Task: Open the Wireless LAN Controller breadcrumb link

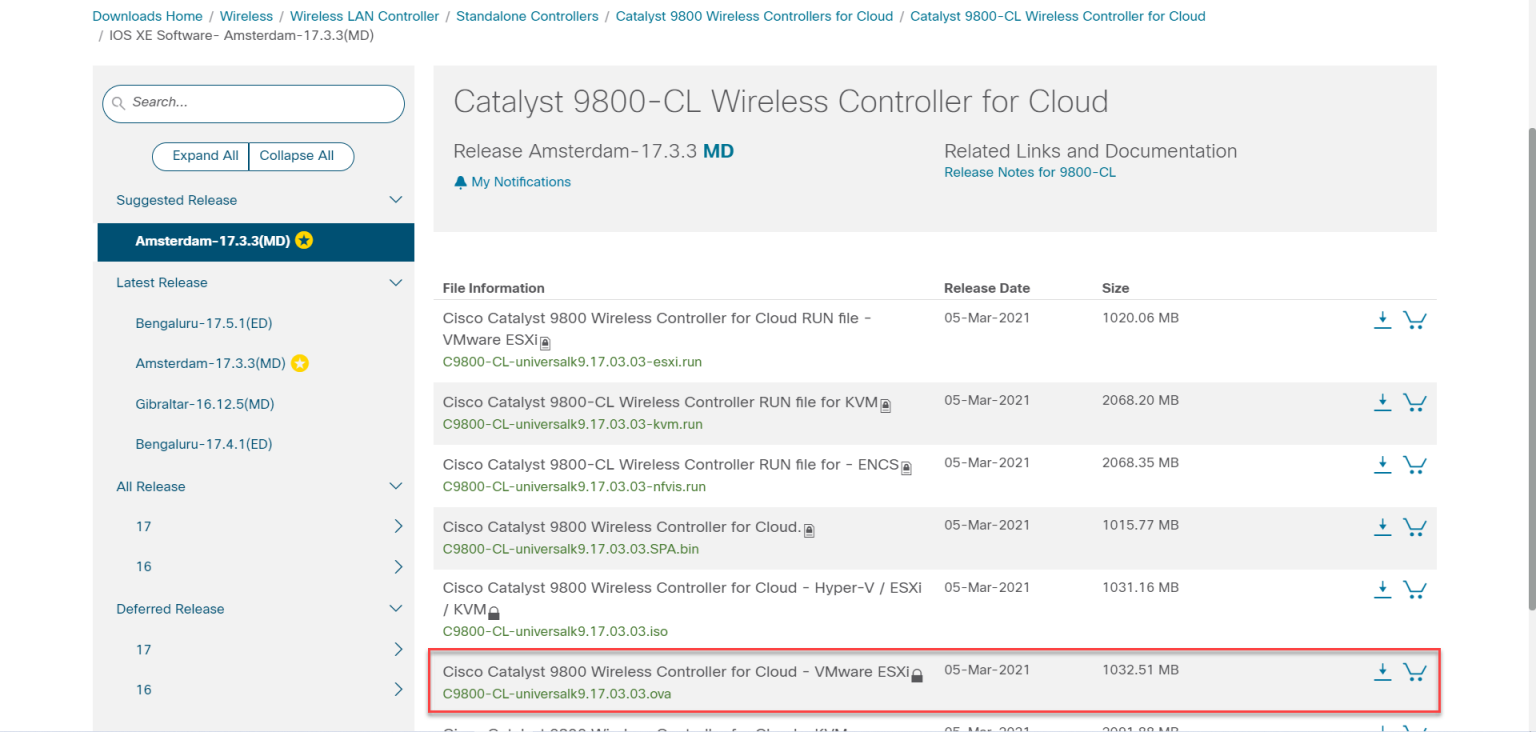Action: coord(364,16)
